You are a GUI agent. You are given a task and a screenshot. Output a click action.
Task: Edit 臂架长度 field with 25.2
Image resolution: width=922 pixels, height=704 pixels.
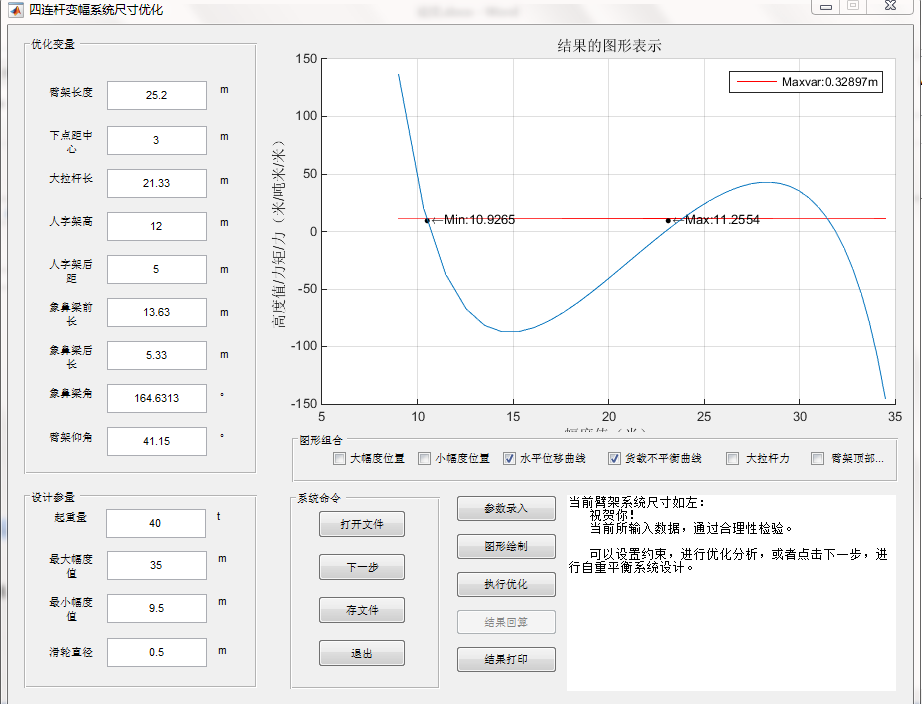(x=157, y=95)
